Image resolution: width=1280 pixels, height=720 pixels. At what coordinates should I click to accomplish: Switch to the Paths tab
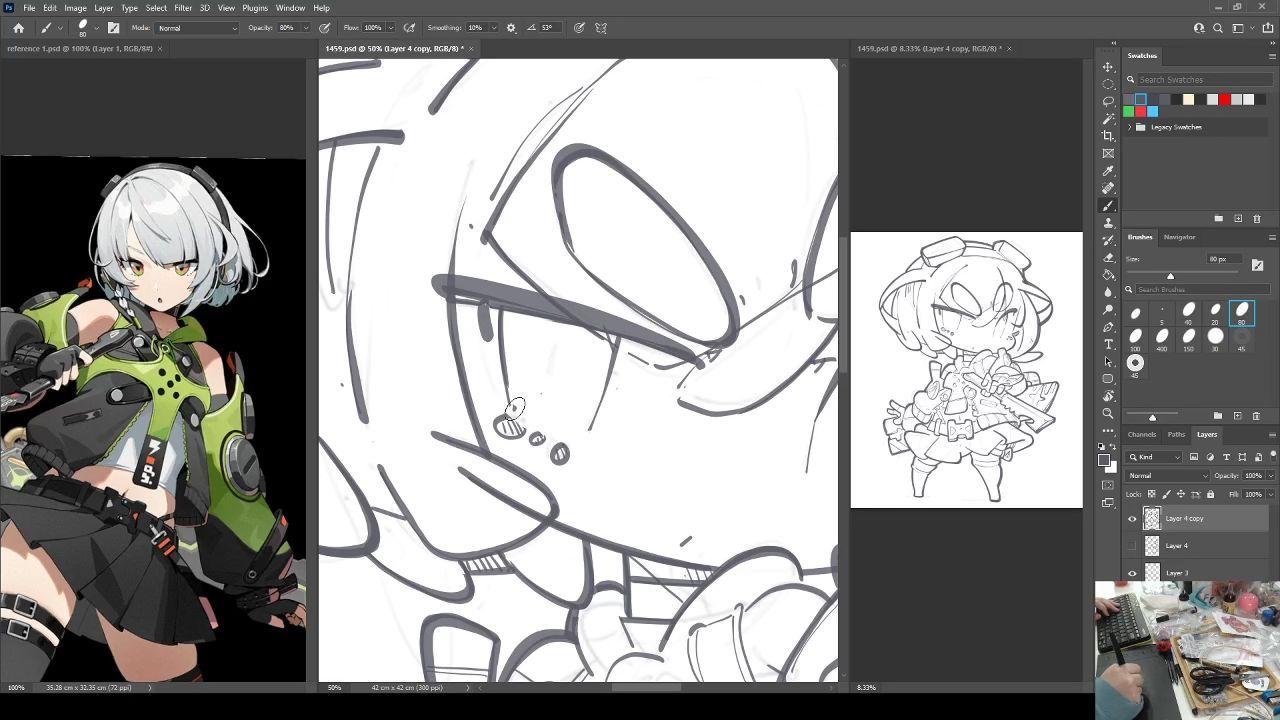[x=1176, y=434]
